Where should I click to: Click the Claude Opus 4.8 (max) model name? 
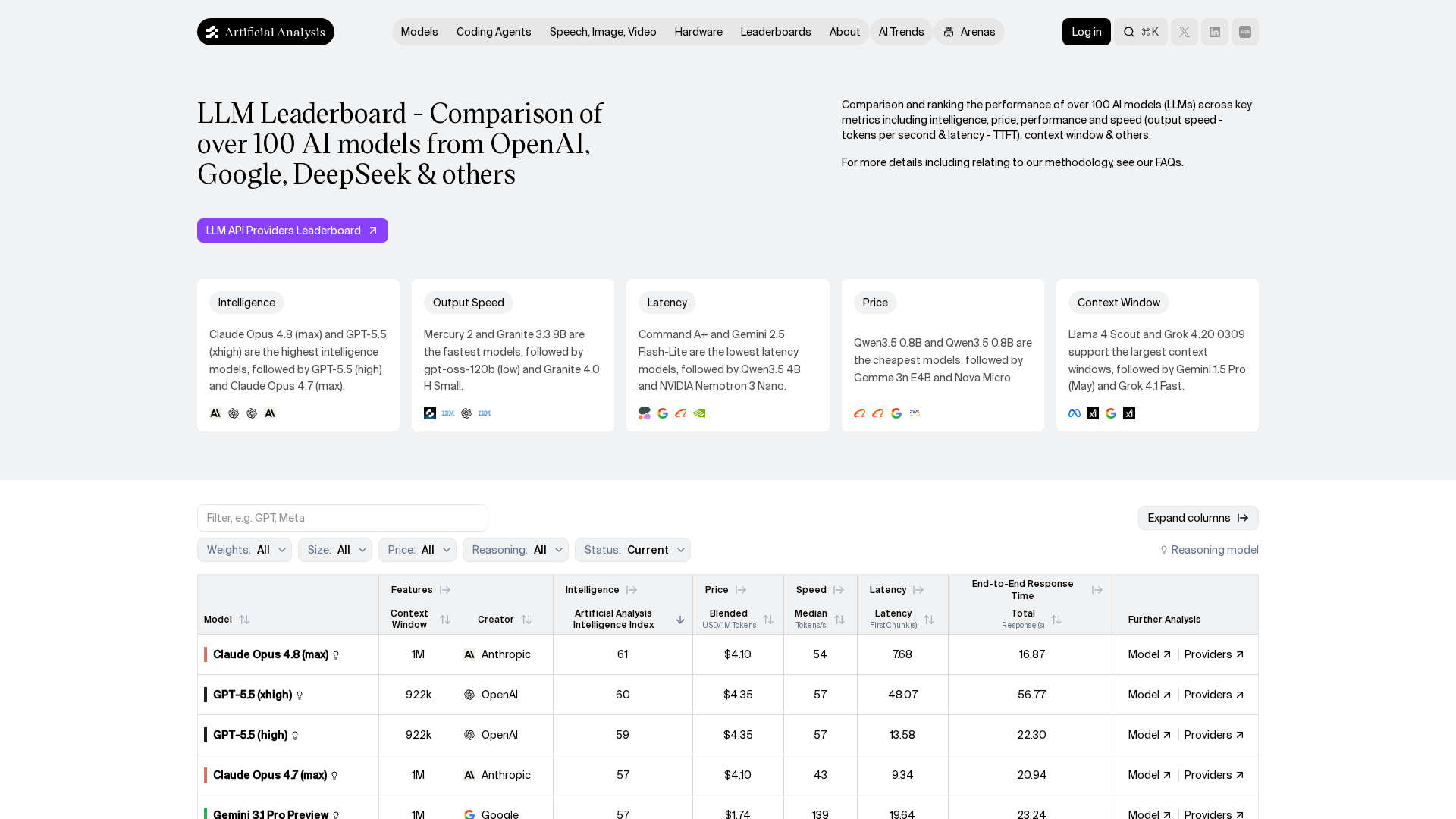pyautogui.click(x=271, y=654)
